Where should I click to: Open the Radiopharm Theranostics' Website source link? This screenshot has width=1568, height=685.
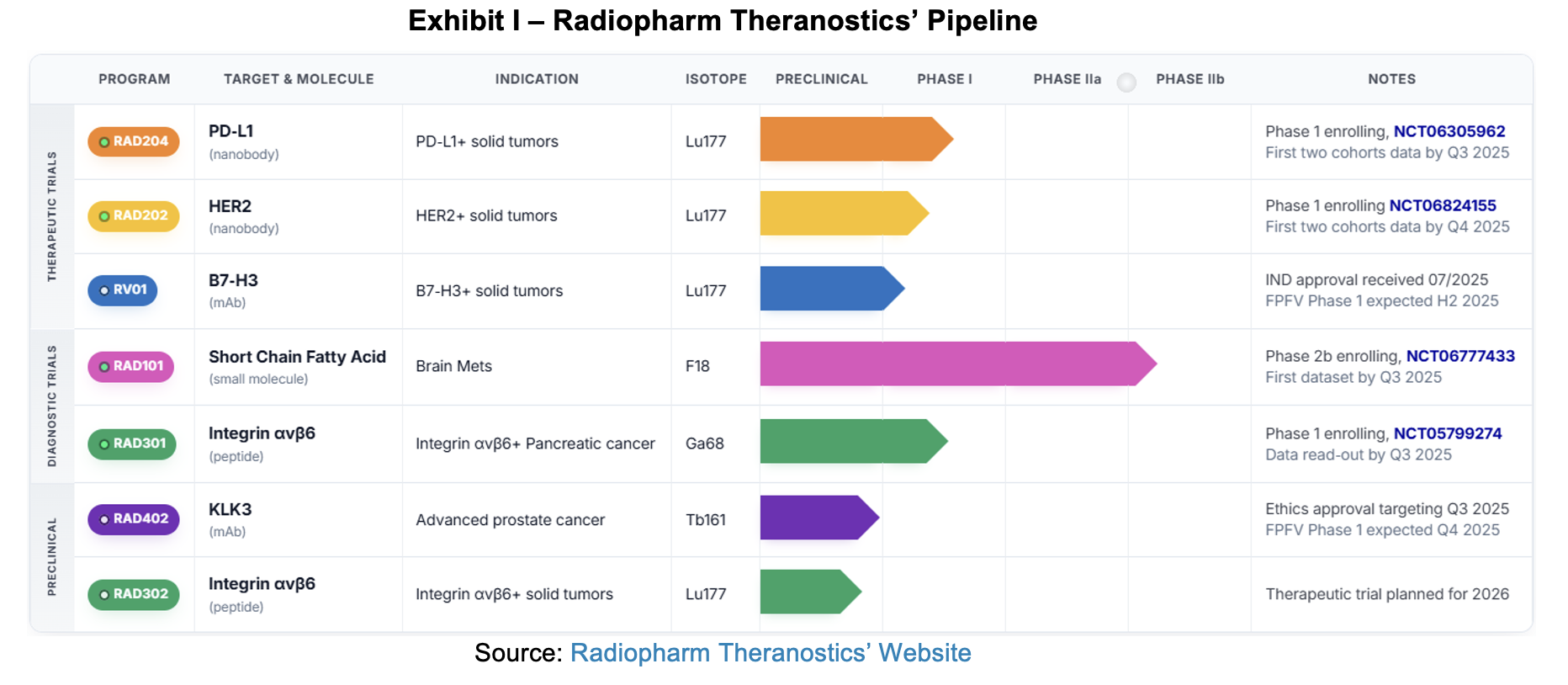pyautogui.click(x=770, y=653)
